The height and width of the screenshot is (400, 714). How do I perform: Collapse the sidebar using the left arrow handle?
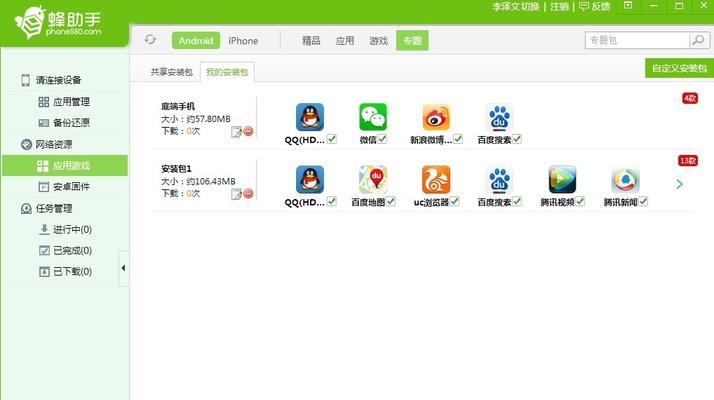pos(124,268)
